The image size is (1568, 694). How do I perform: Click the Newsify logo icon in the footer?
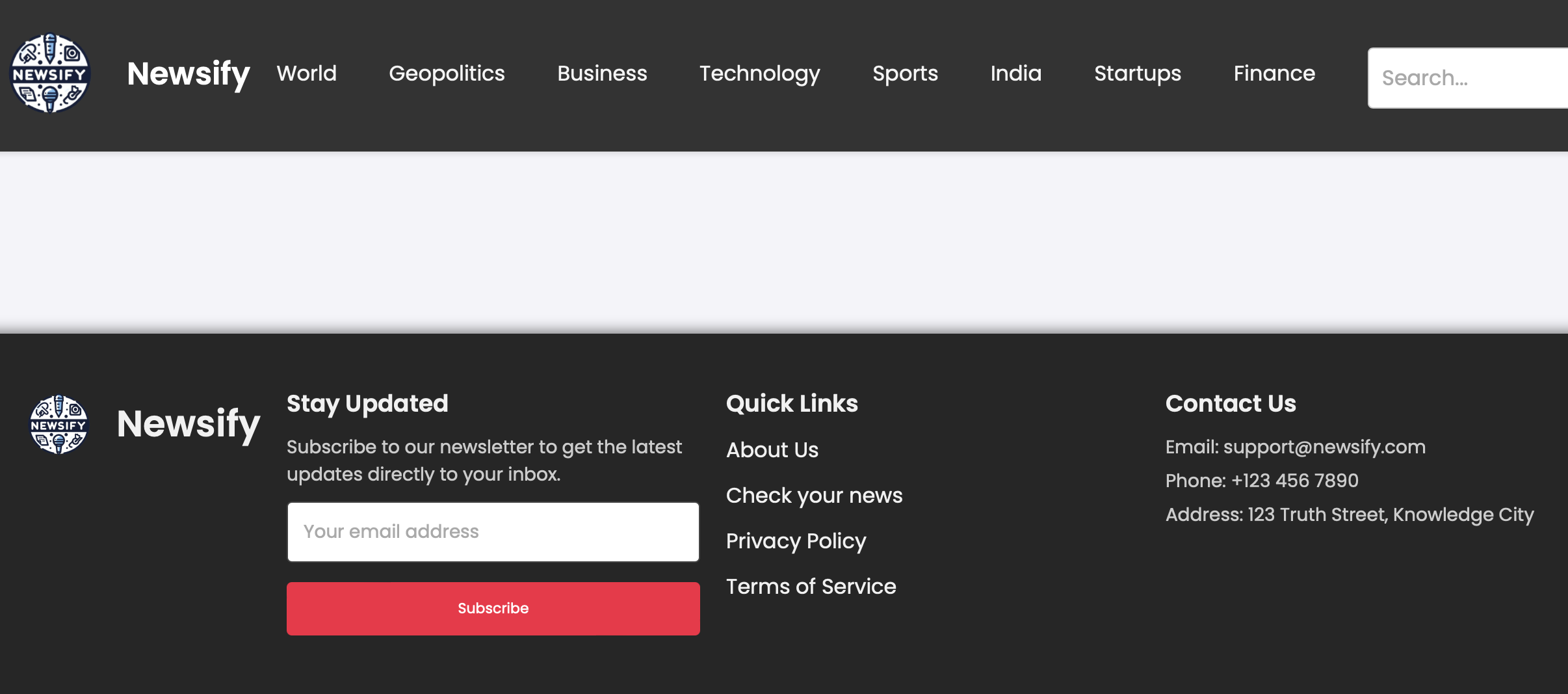(x=59, y=424)
